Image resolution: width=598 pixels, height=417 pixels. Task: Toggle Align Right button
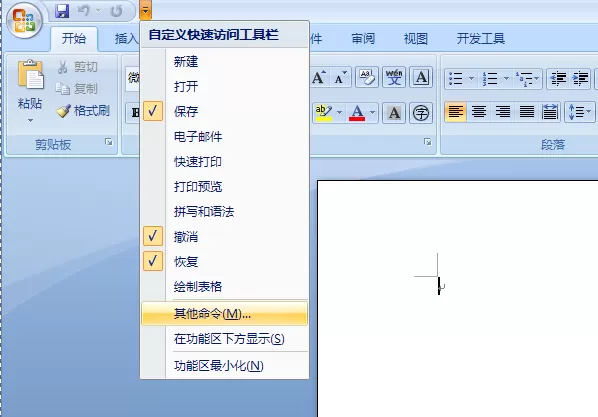503,112
